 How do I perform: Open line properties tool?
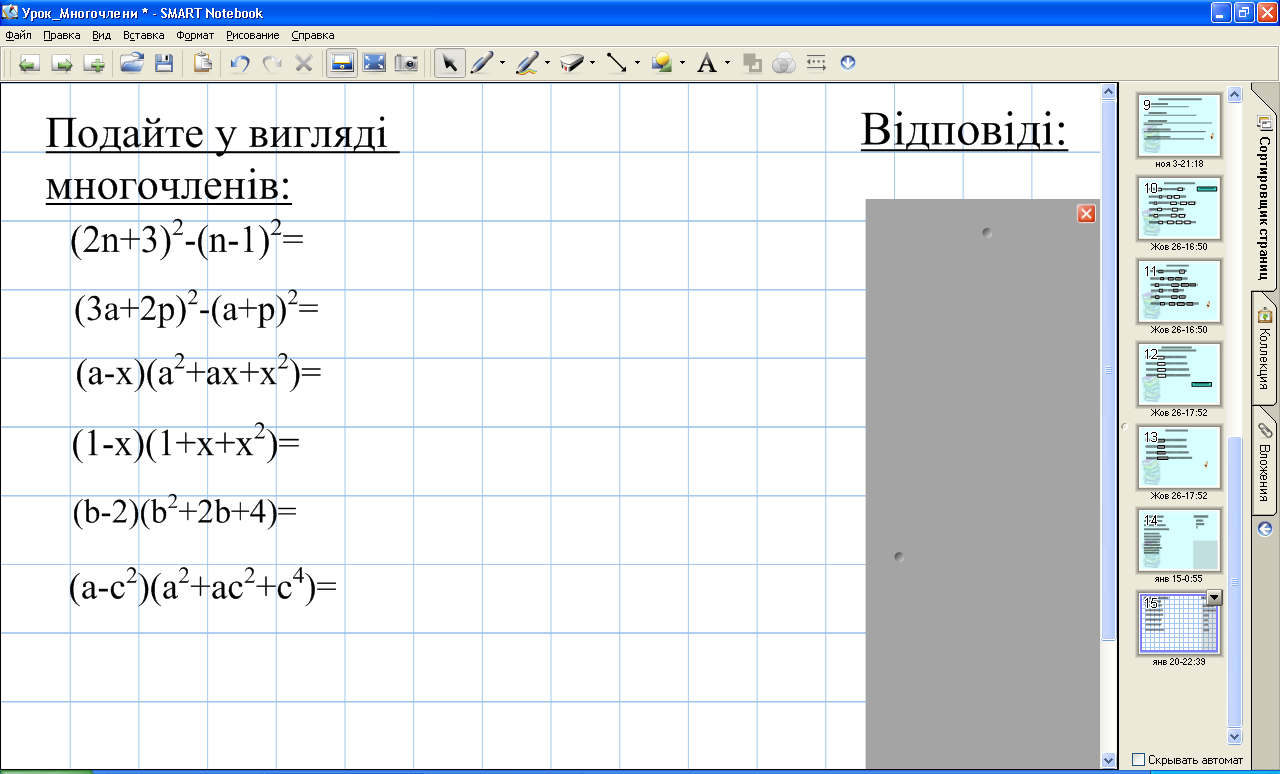pyautogui.click(x=816, y=64)
